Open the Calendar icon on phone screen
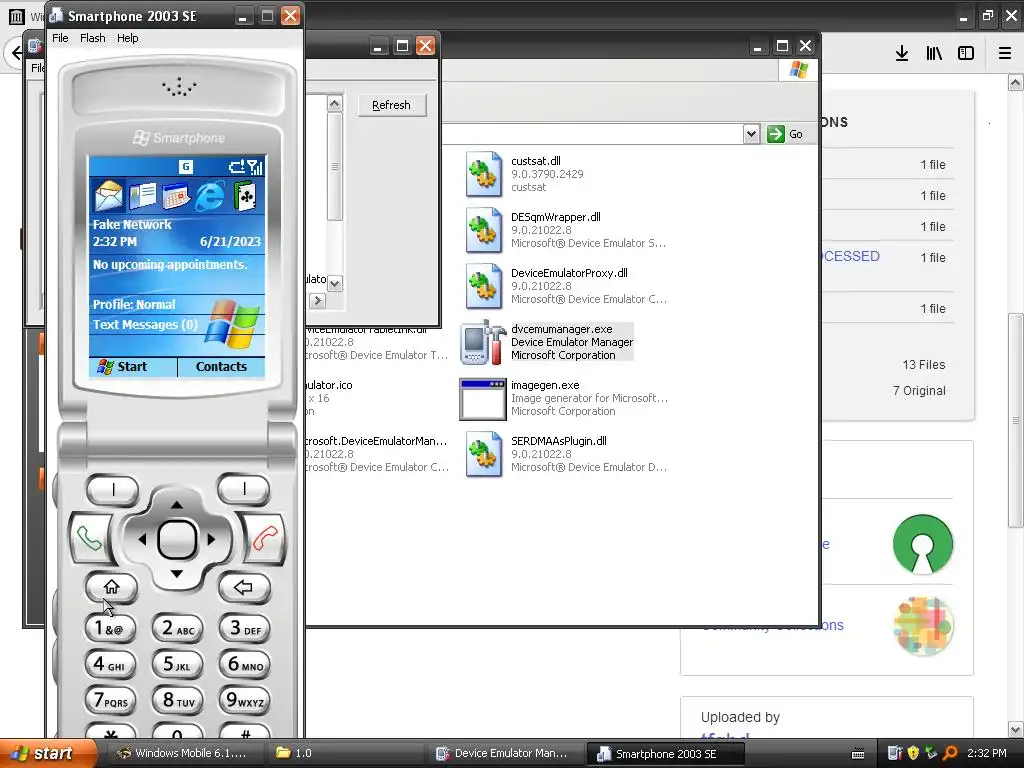The height and width of the screenshot is (768, 1024). 176,196
